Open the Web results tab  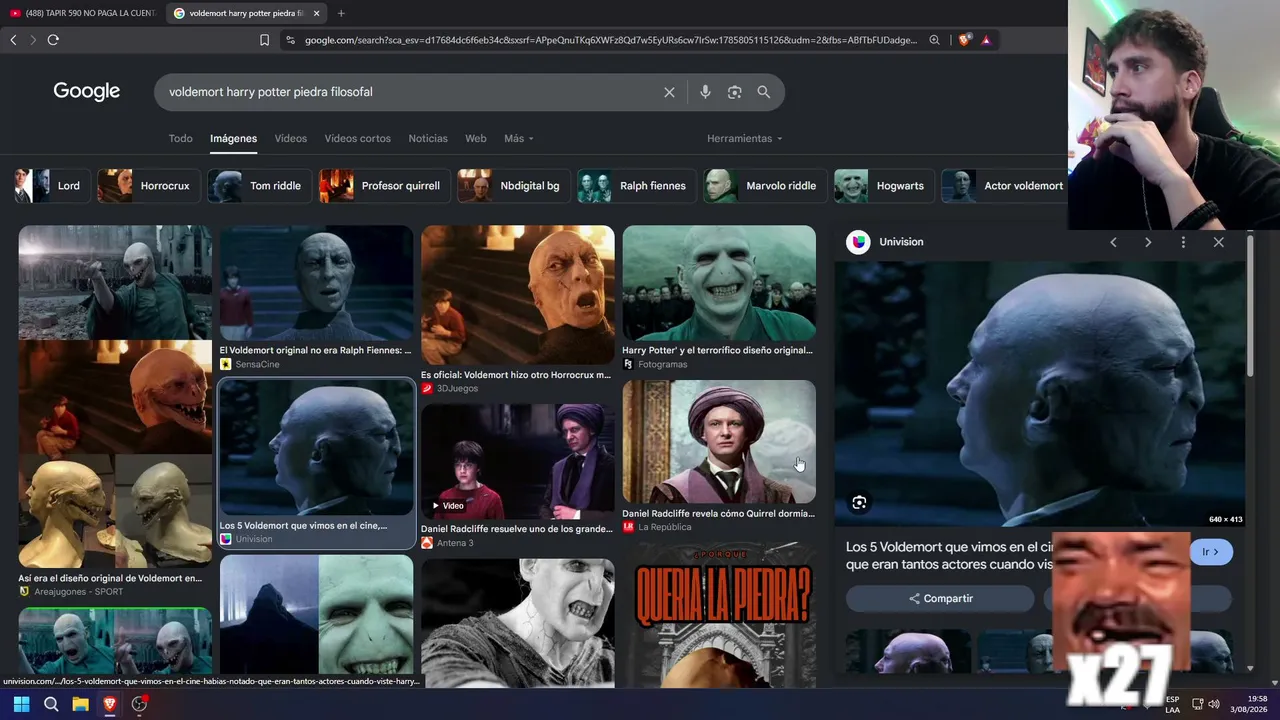pos(476,138)
